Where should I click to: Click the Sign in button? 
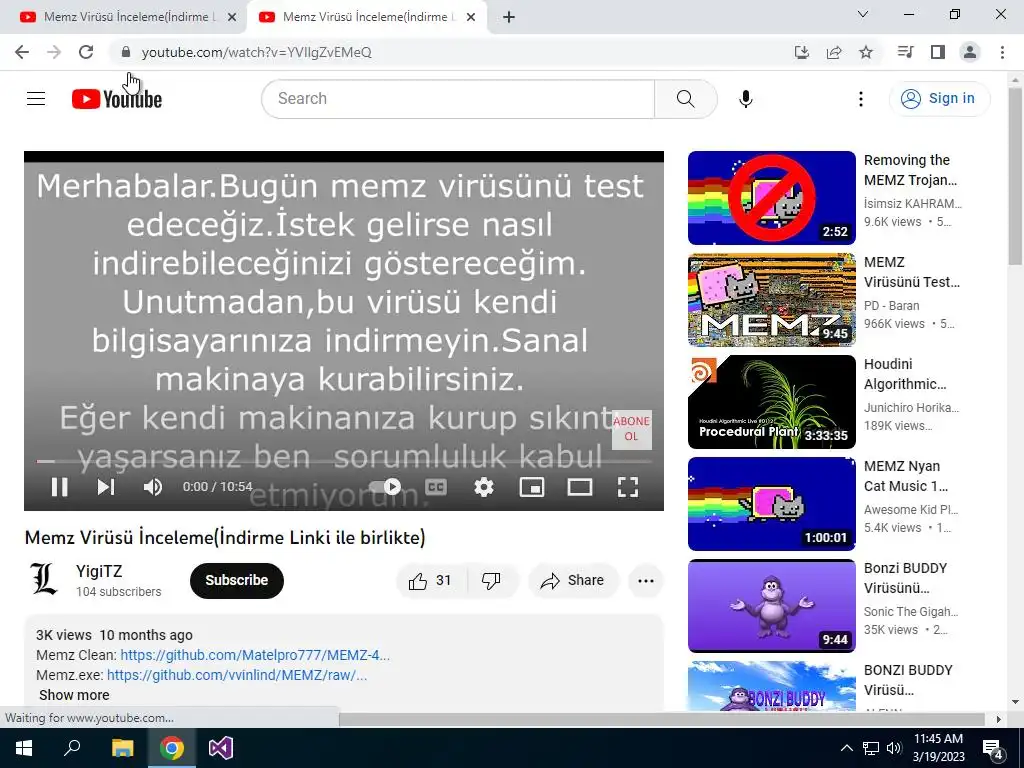coord(939,99)
